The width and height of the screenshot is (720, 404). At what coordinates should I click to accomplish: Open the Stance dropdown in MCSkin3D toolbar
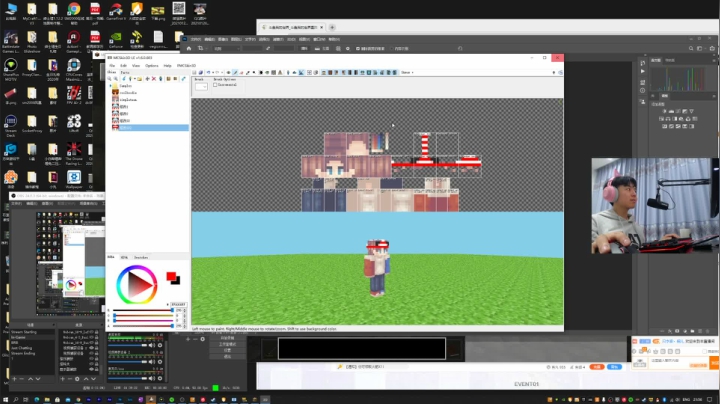407,73
